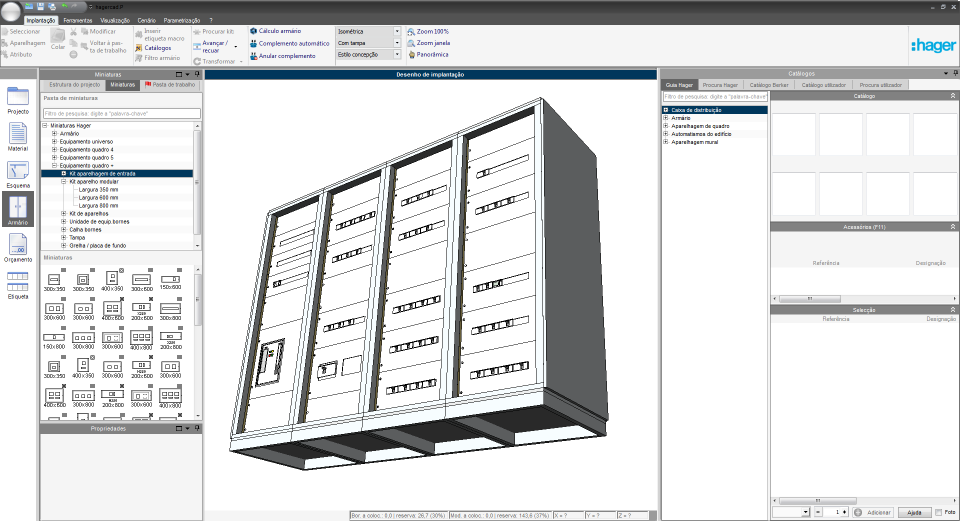
Task: Open the Material sidebar icon
Action: [18, 135]
